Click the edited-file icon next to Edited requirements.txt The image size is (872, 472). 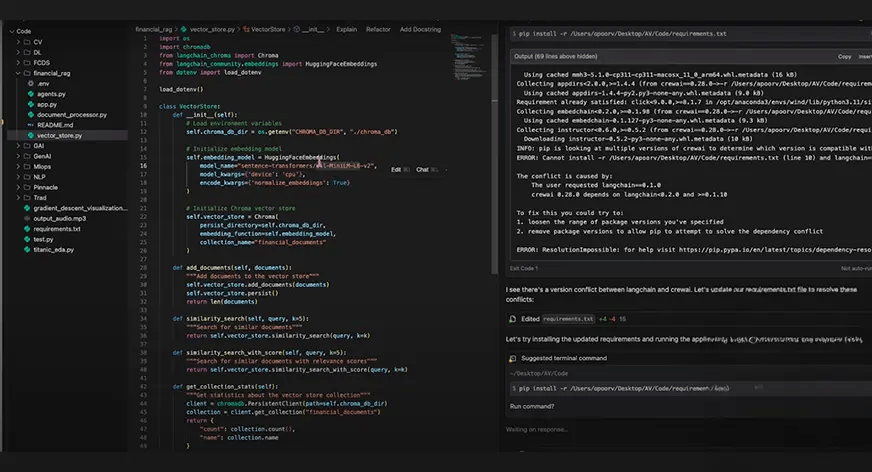tap(512, 319)
